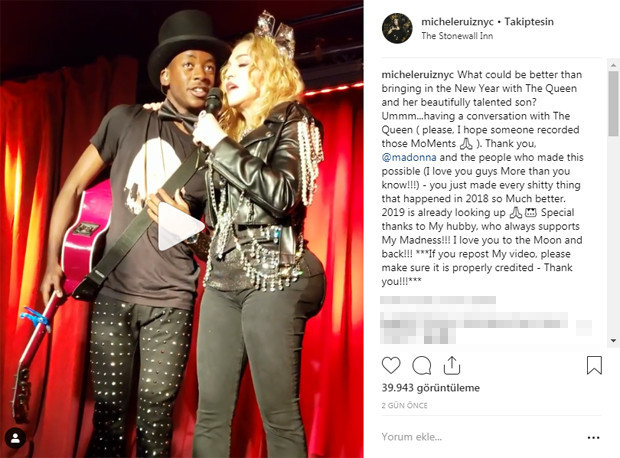The height and width of the screenshot is (458, 620).
Task: Play the video with the center play button
Action: click(180, 226)
